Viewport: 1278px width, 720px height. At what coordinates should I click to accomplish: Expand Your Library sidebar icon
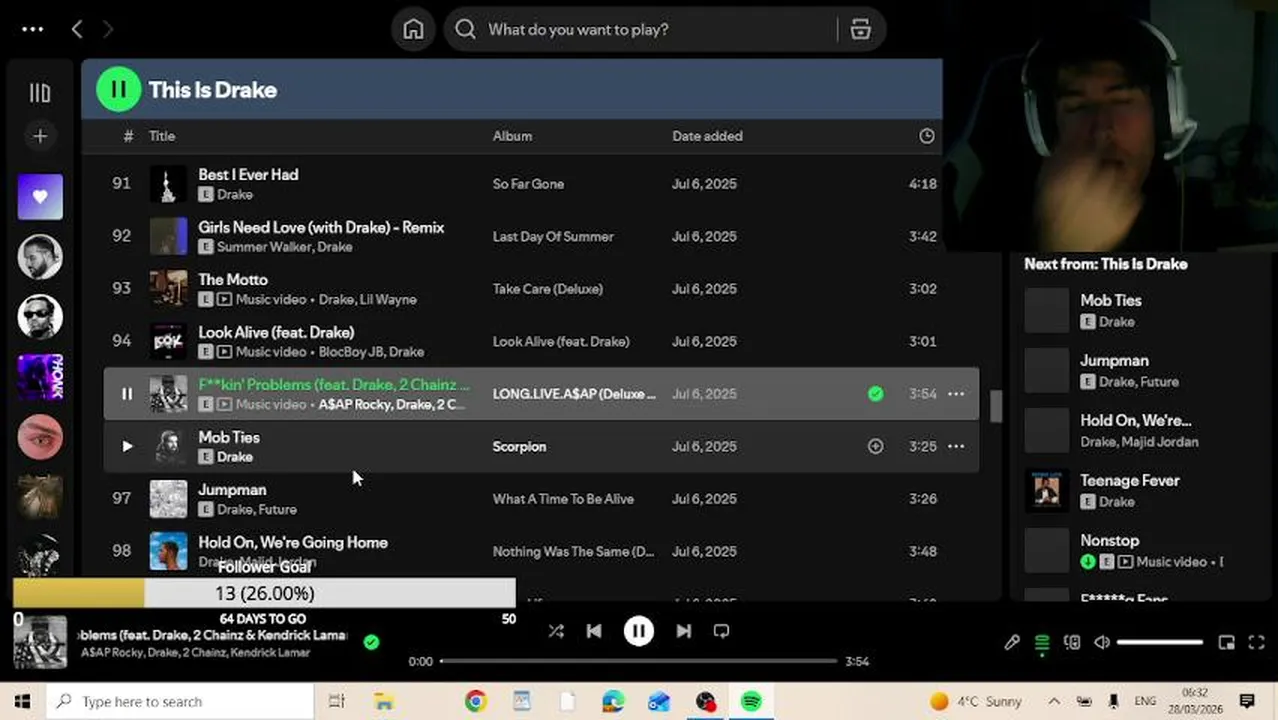pos(40,93)
